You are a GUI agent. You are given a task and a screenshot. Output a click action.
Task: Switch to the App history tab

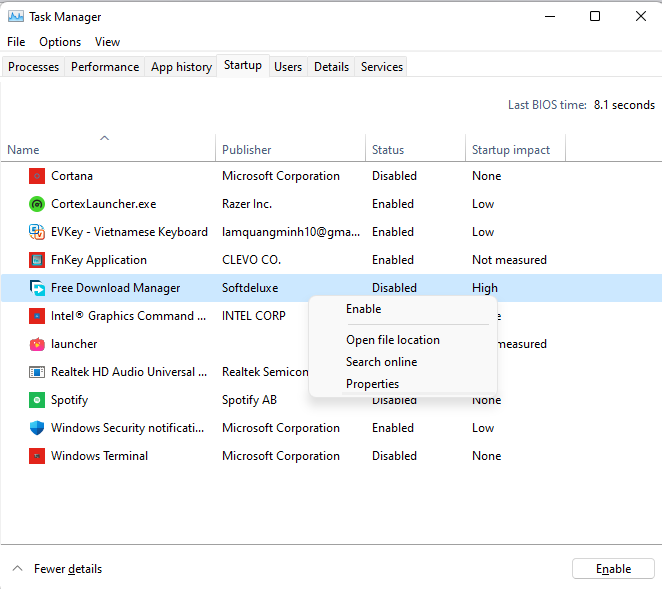pos(181,67)
